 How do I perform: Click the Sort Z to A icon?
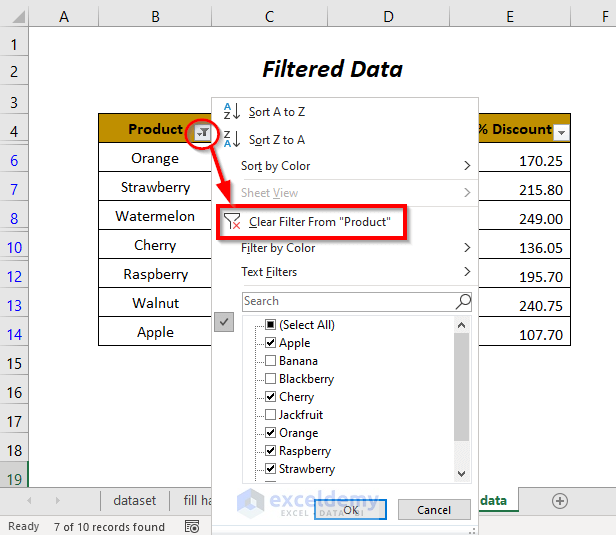(x=228, y=139)
